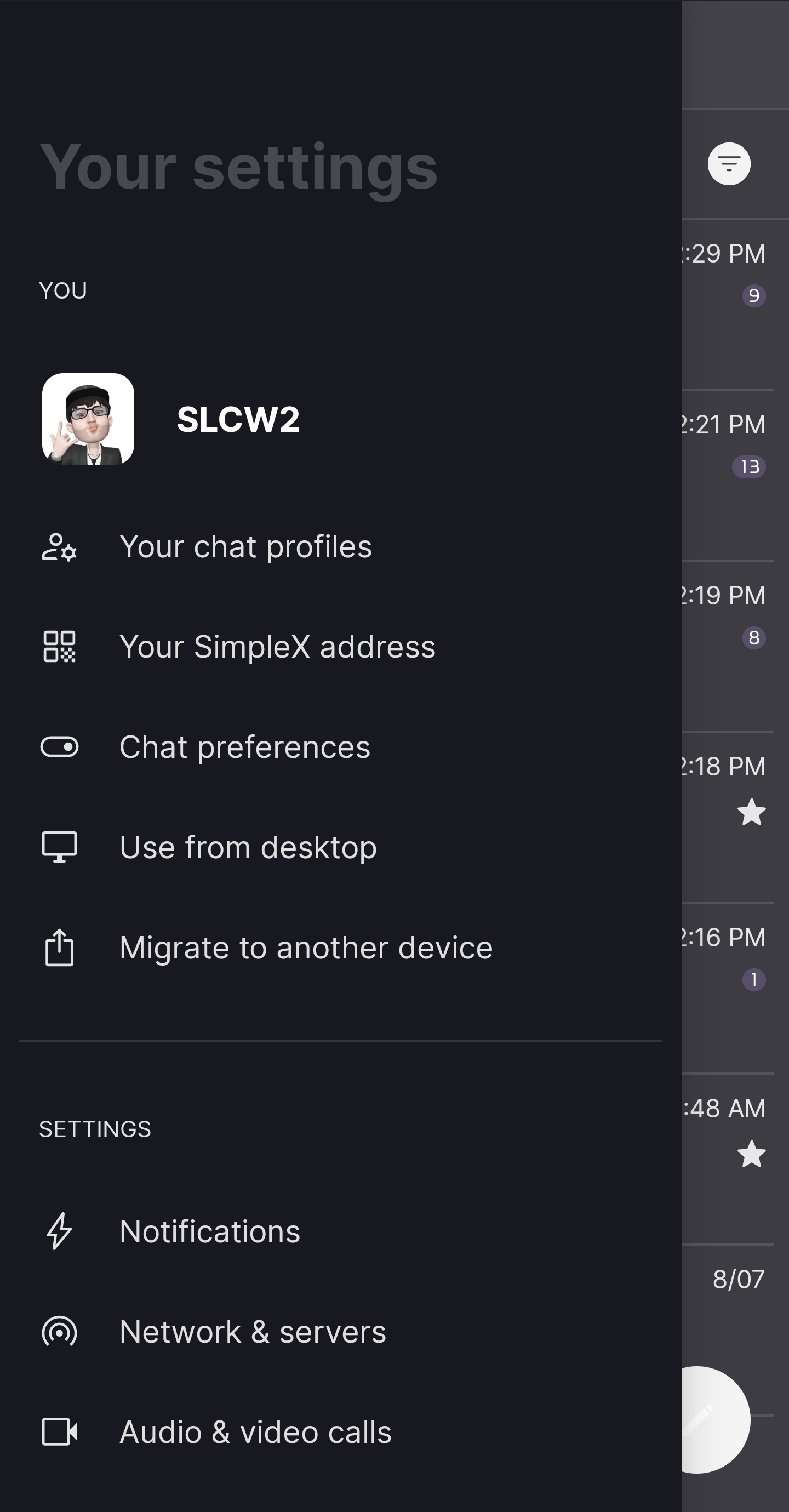Click the migrate share-arrow icon
The width and height of the screenshot is (789, 1512).
59,948
